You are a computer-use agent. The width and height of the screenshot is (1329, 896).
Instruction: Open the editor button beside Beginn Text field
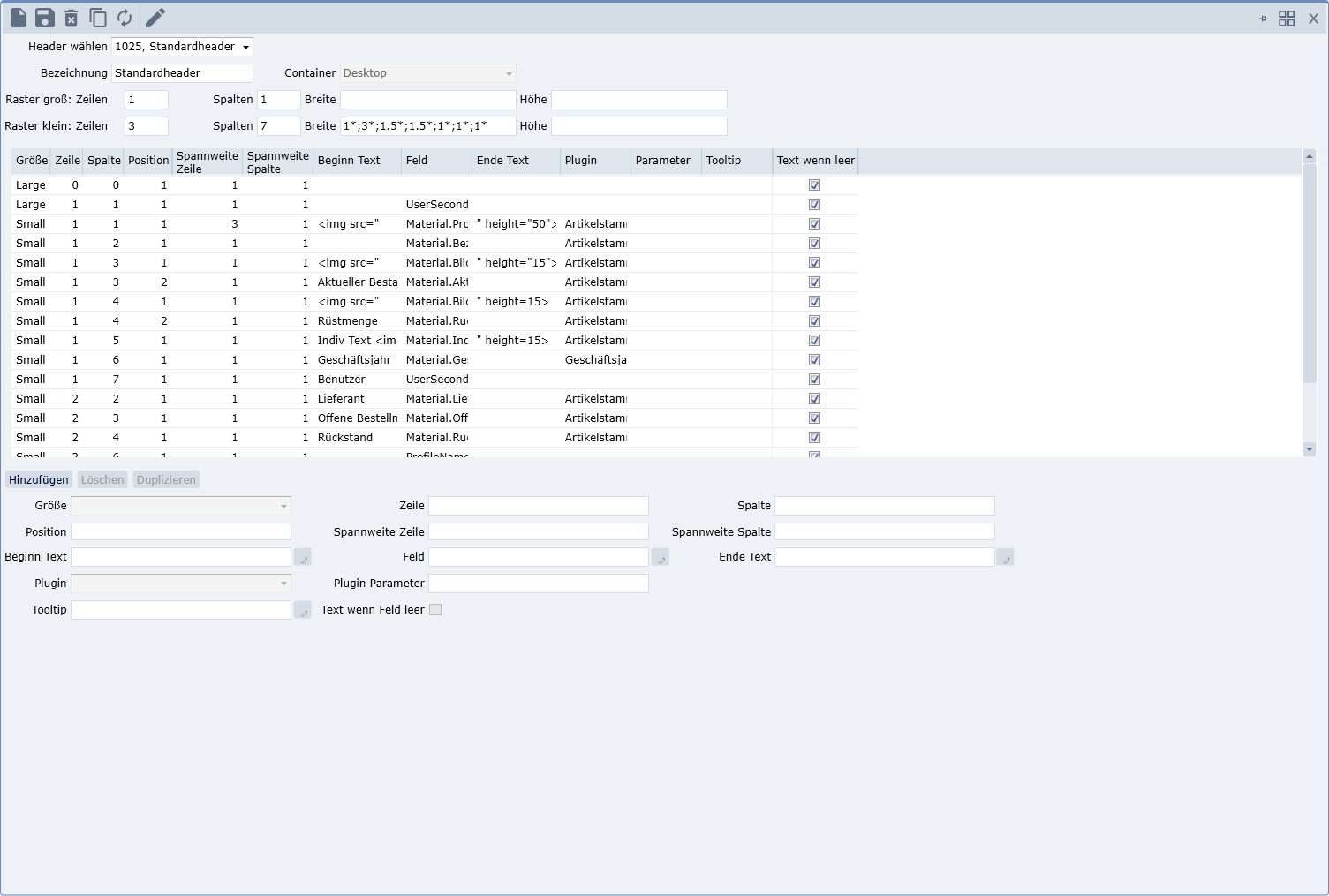pyautogui.click(x=302, y=557)
